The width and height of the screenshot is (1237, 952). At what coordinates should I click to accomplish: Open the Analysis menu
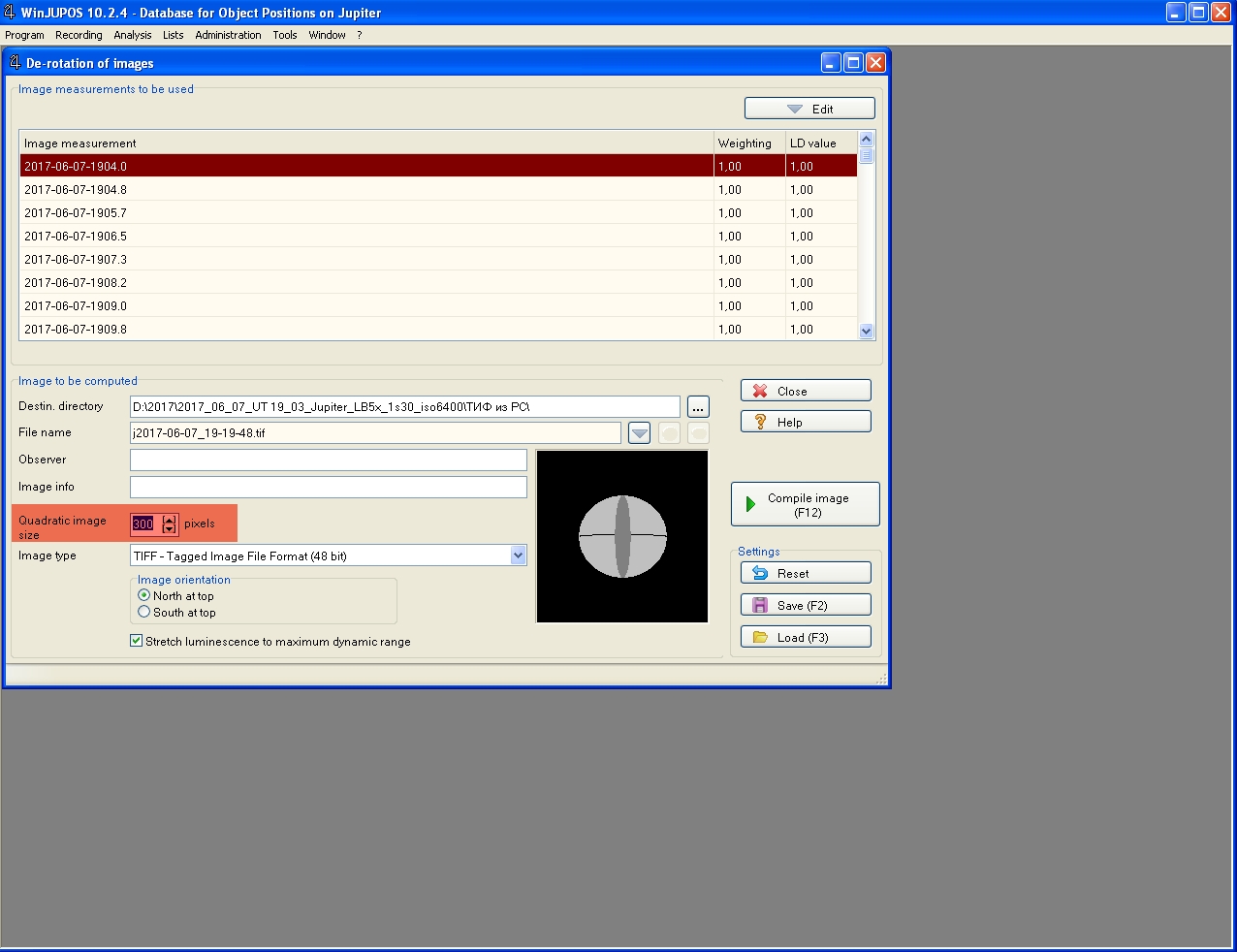(132, 35)
